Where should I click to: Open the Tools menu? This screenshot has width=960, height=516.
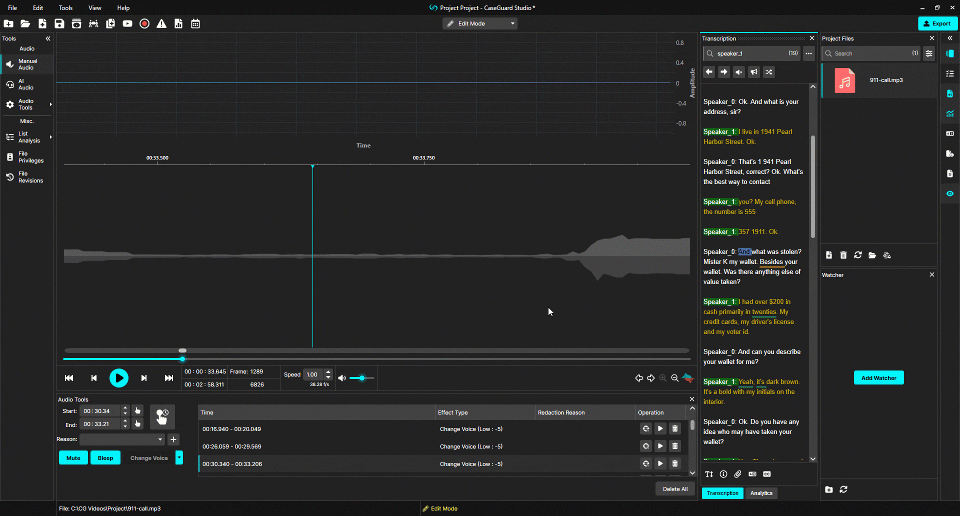point(65,7)
